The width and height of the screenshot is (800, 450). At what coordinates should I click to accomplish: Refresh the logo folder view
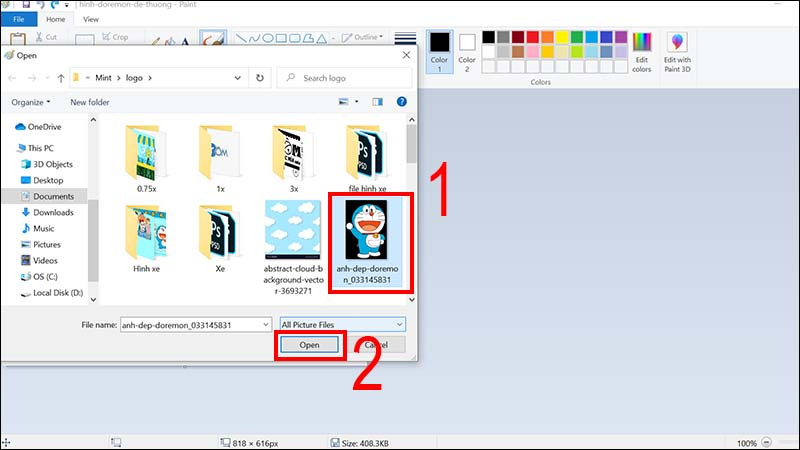click(x=260, y=78)
